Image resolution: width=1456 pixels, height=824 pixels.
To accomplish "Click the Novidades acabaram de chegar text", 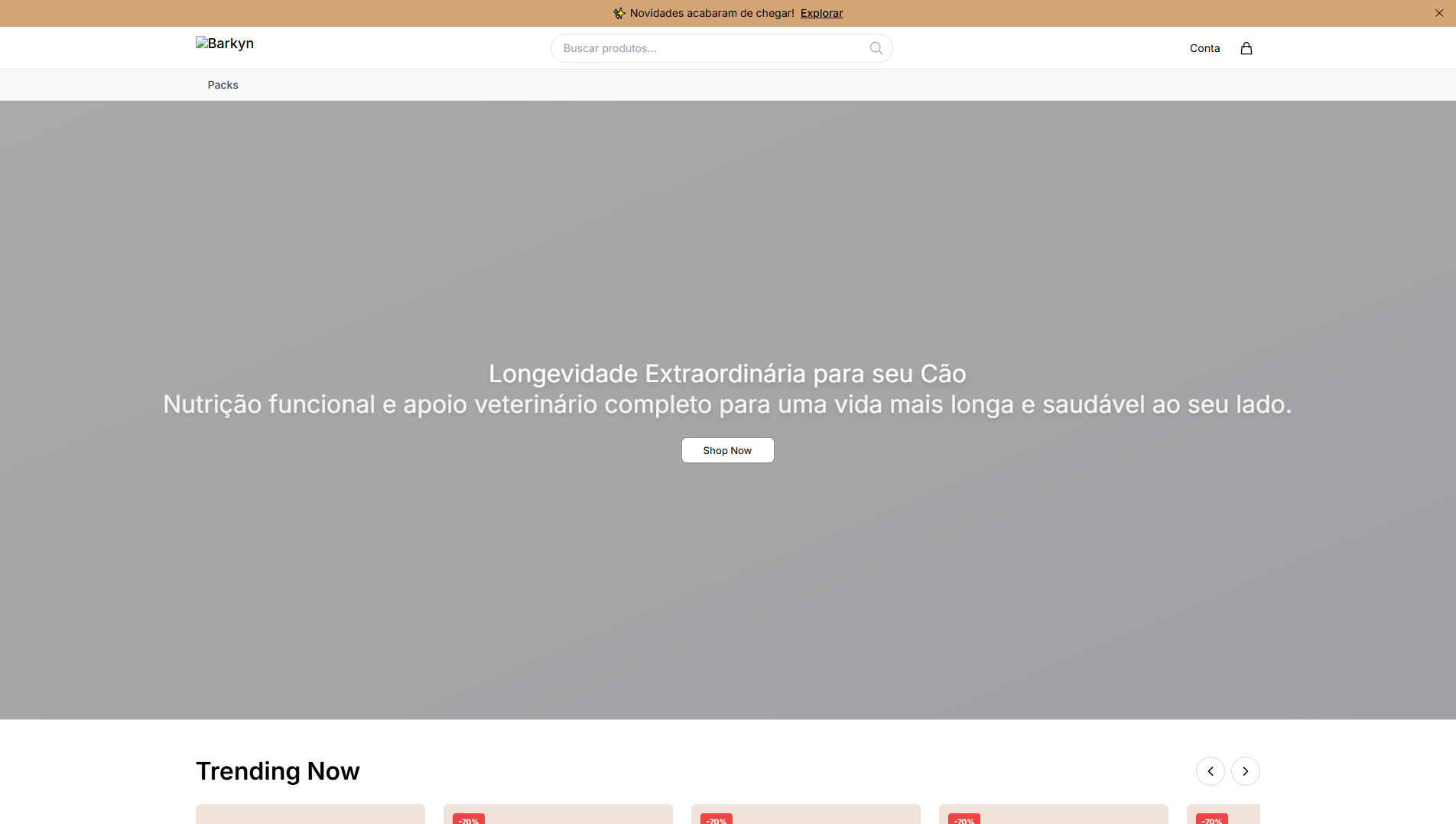I will click(712, 13).
